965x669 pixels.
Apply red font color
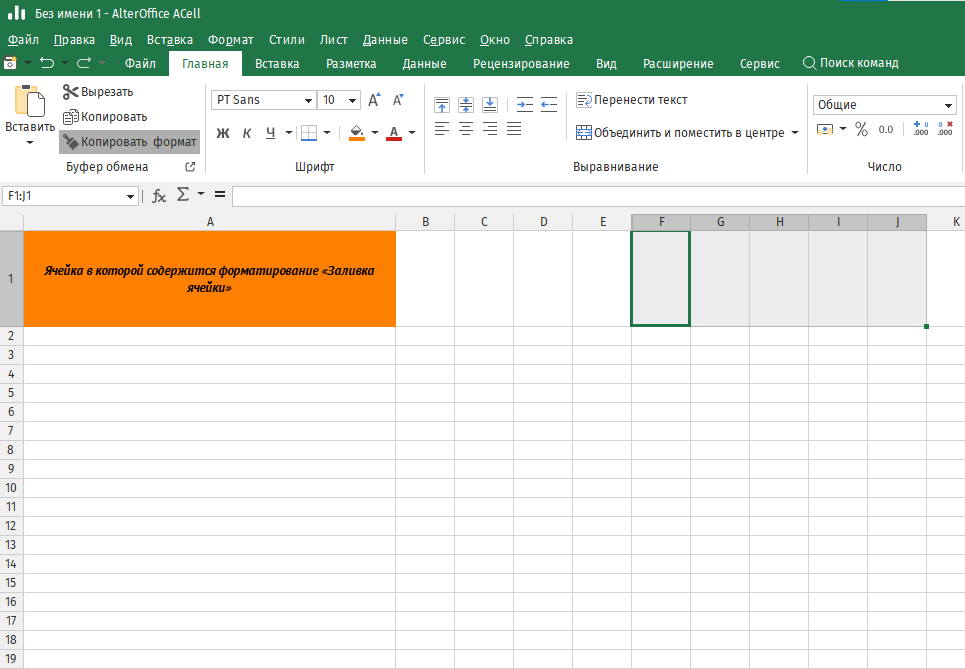[x=394, y=132]
